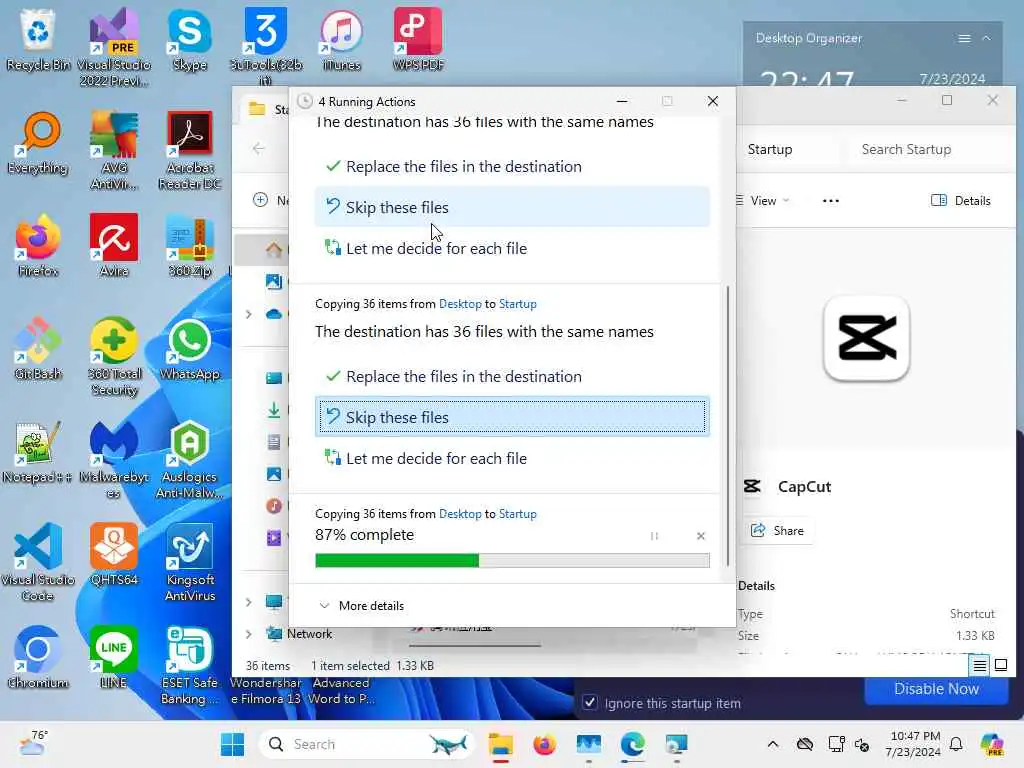This screenshot has height=768, width=1024.
Task: Open the notifications bell in tray
Action: pyautogui.click(x=956, y=744)
